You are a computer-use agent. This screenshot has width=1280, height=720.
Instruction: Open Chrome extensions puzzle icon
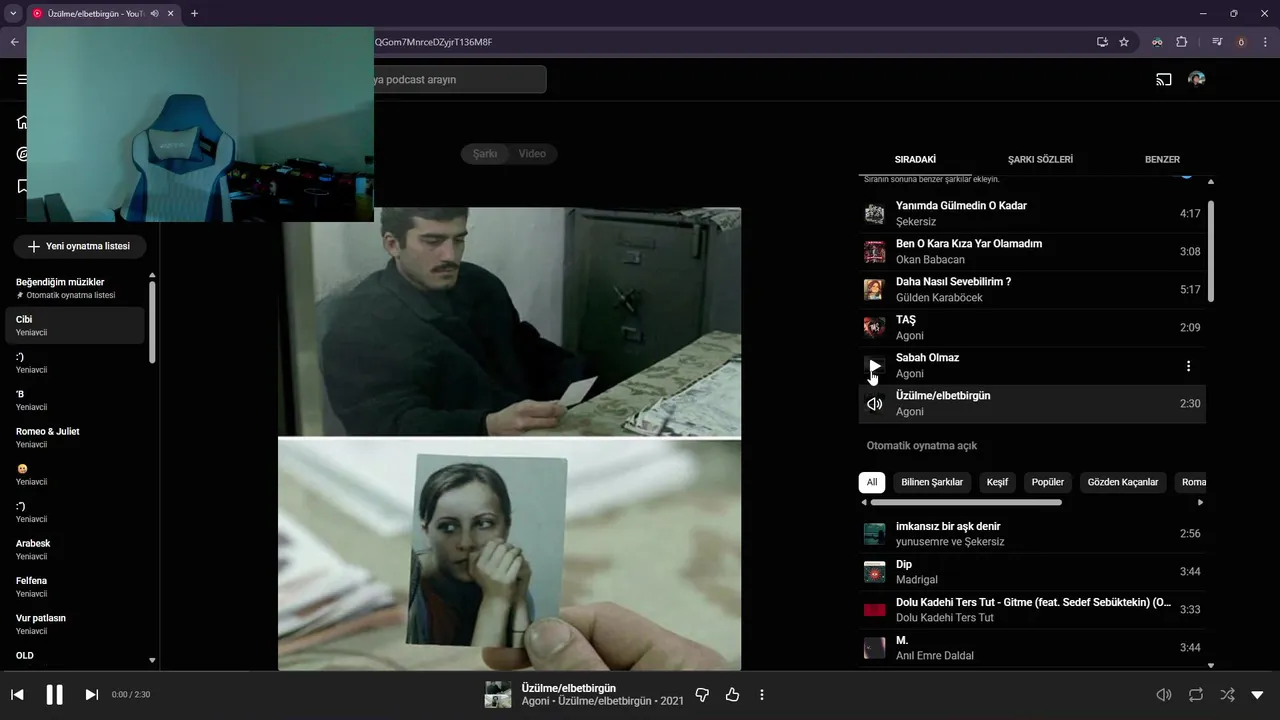pos(1181,42)
